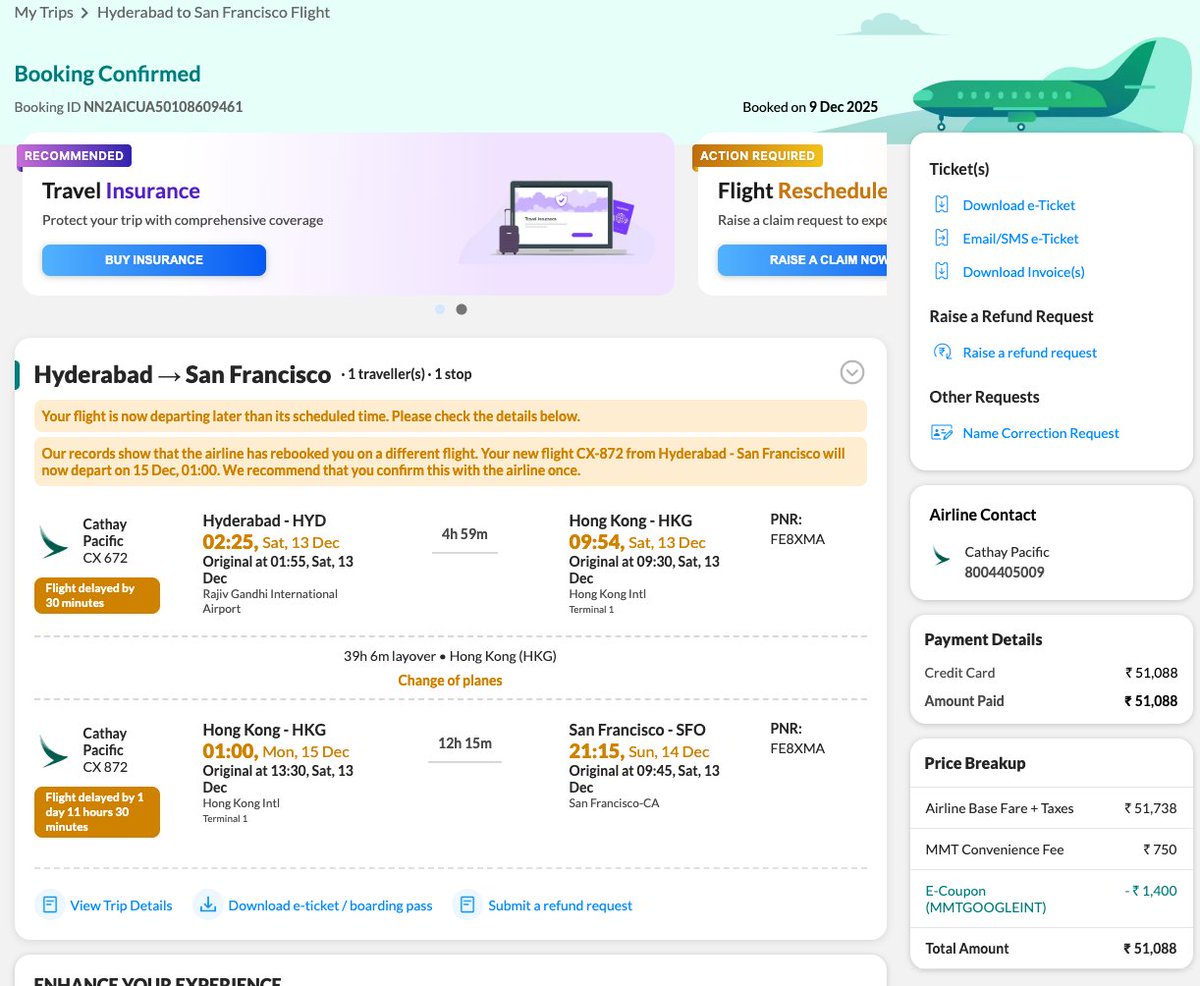Click the Download Invoice(s) icon
The width and height of the screenshot is (1200, 986).
click(x=941, y=271)
